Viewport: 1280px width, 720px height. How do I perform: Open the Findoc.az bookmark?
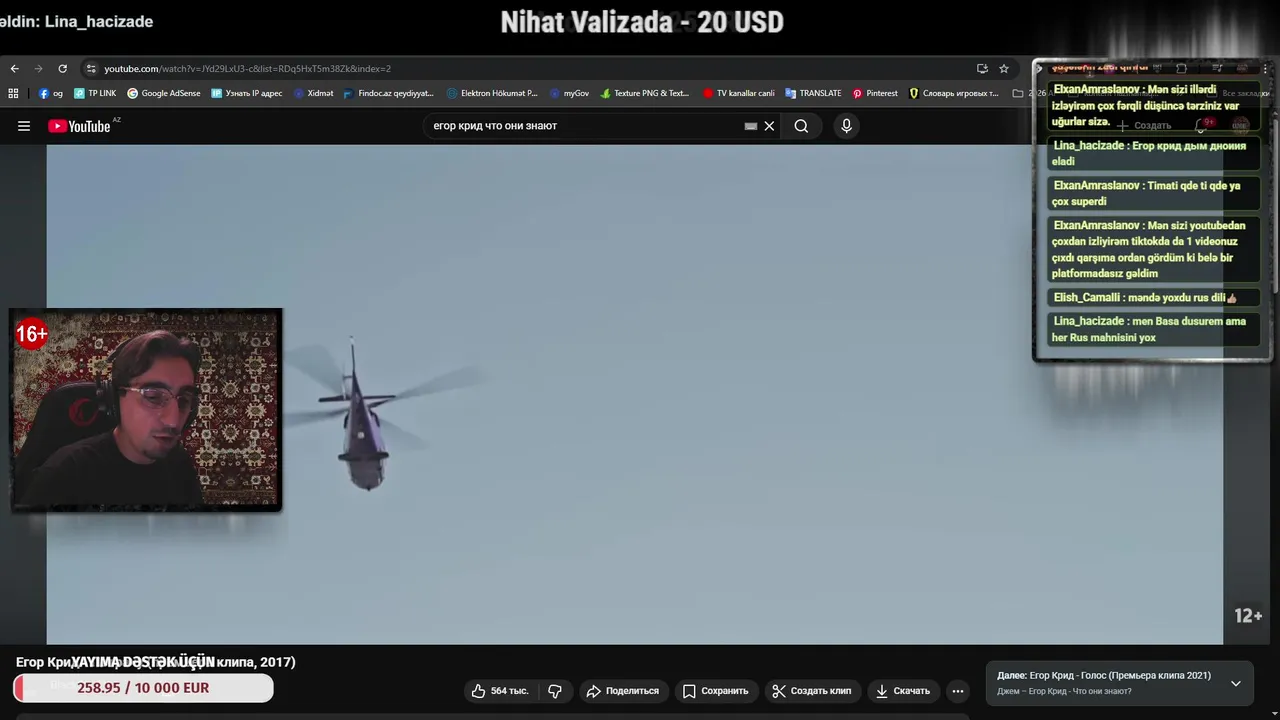388,93
